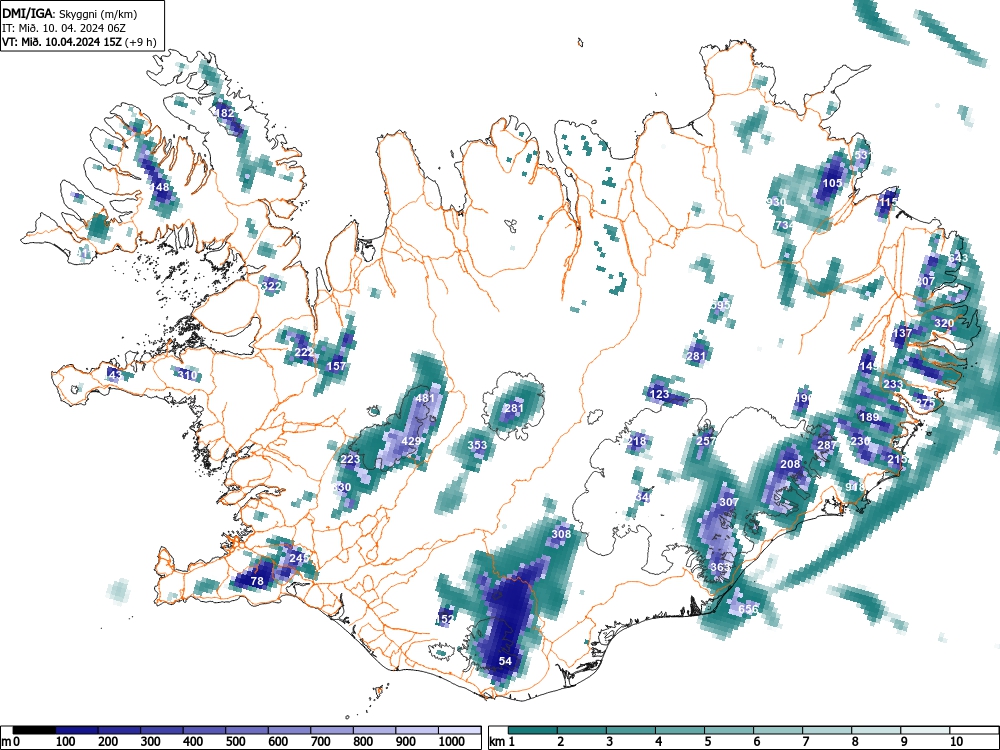
Task: Click the km 10 label on the kilometer legend
Action: [956, 742]
